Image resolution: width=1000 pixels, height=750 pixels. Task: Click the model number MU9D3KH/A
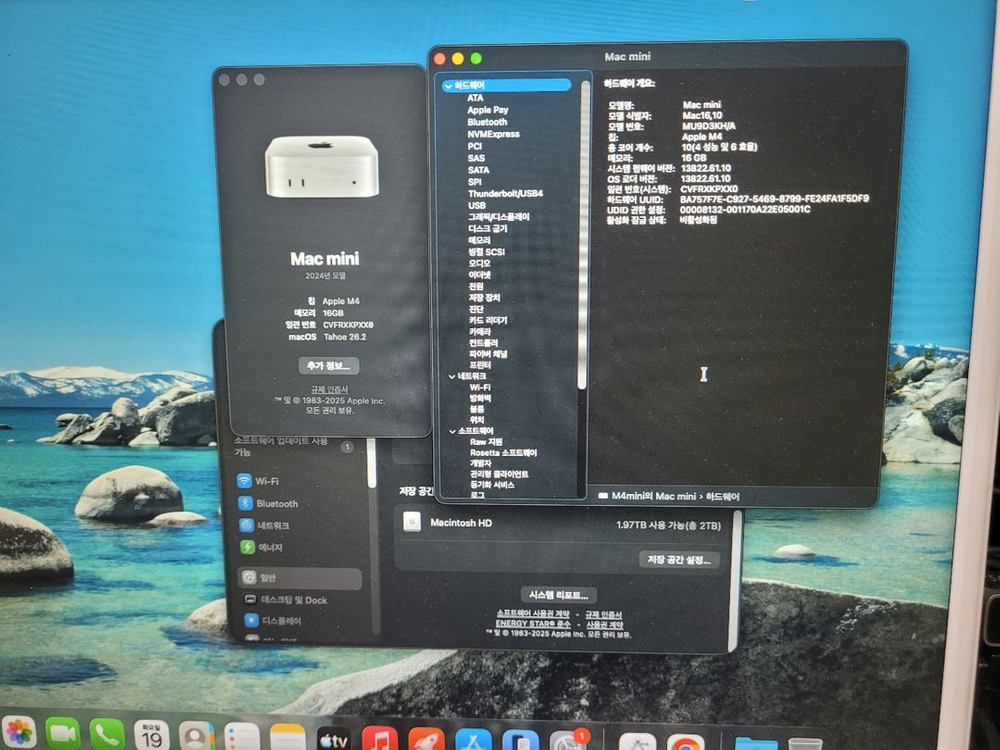coord(709,126)
